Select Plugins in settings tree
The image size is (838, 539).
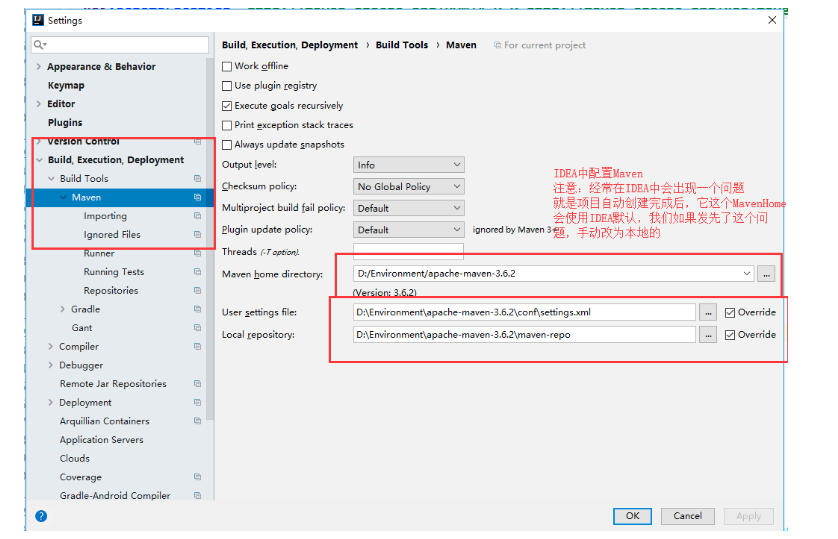point(65,122)
